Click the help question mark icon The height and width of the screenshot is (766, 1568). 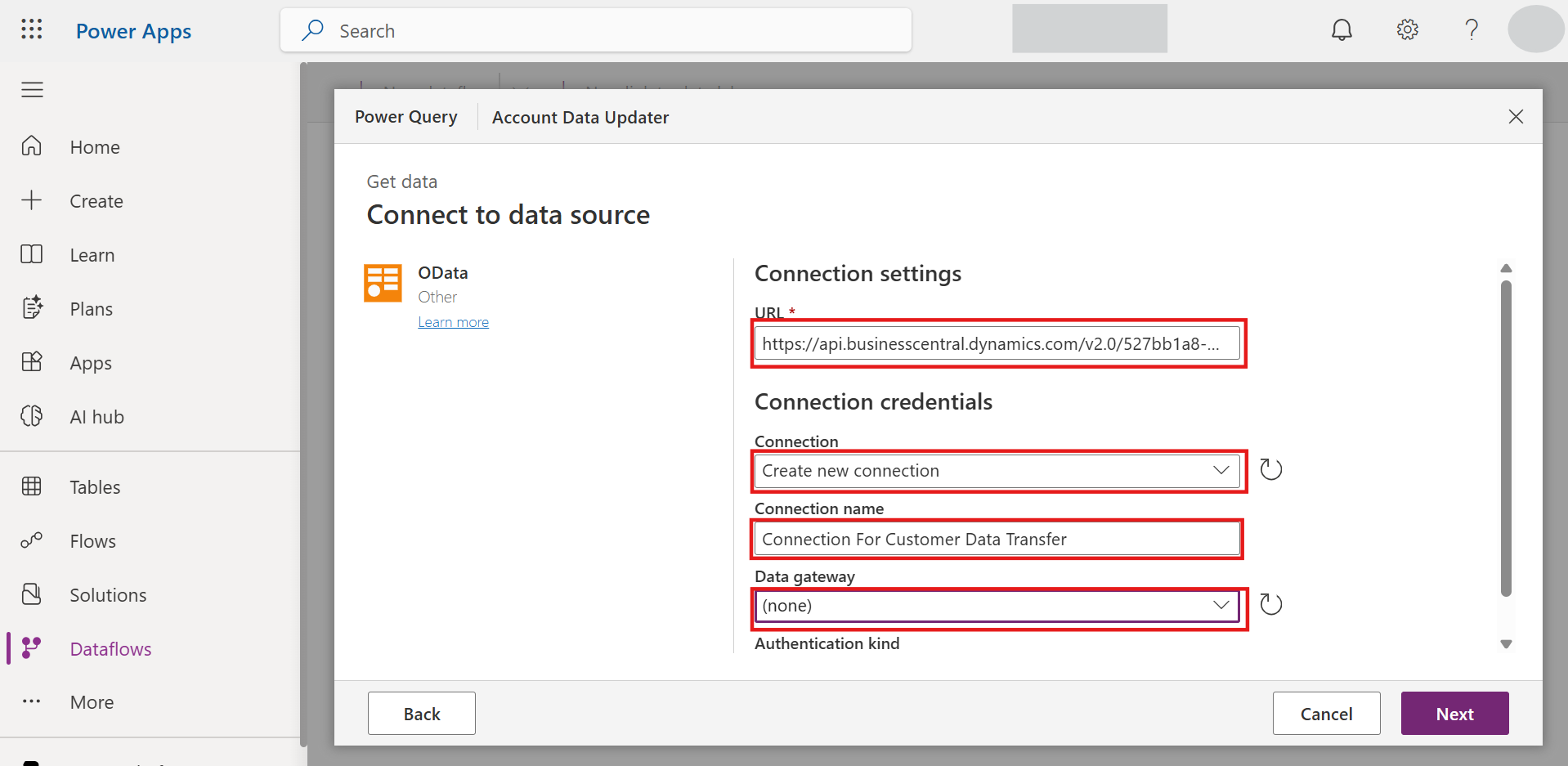point(1472,30)
